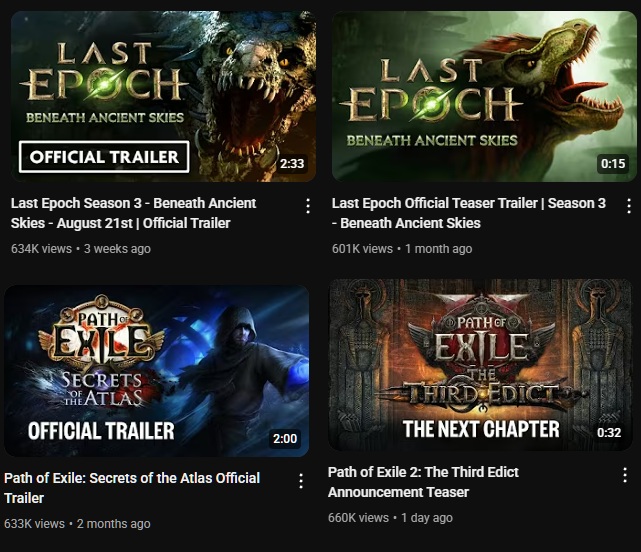The width and height of the screenshot is (641, 552).
Task: Open title 'Path of Exile 2: The Third Edict Announcement Teaser'
Action: coord(423,482)
